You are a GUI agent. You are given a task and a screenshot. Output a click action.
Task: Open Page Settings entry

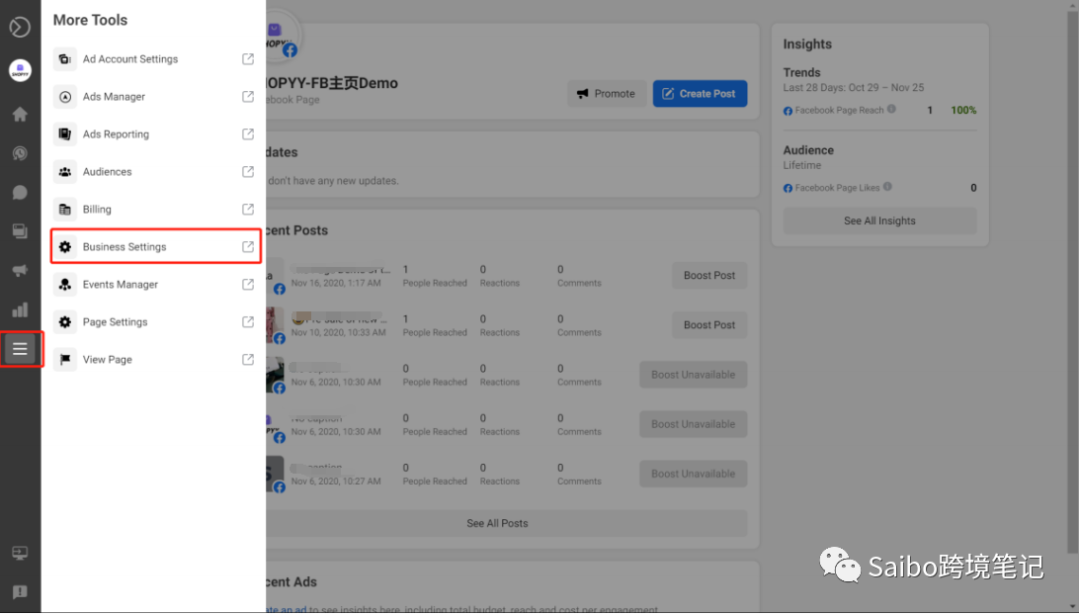(155, 322)
